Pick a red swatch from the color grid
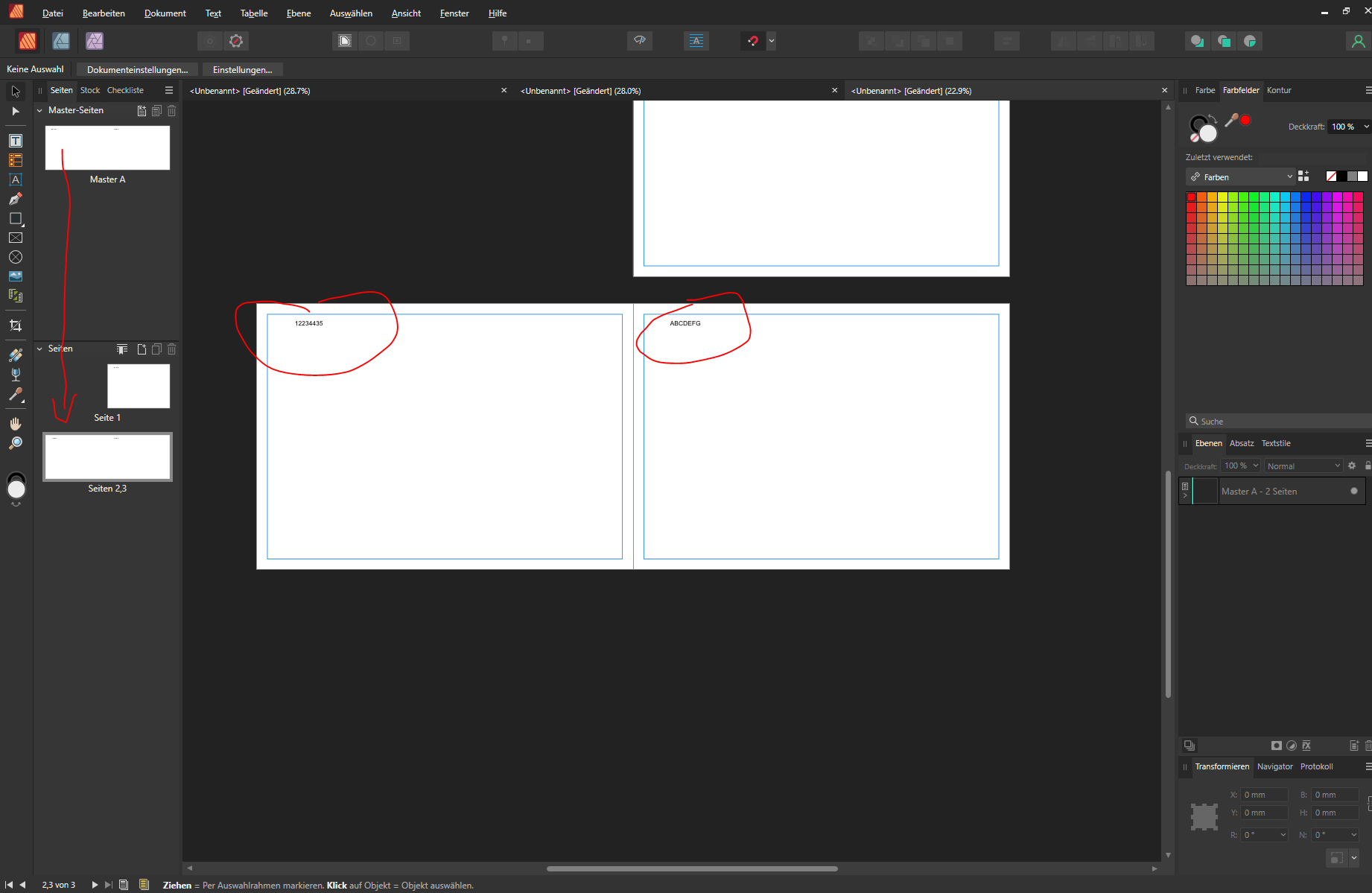Image resolution: width=1372 pixels, height=893 pixels. [1192, 196]
